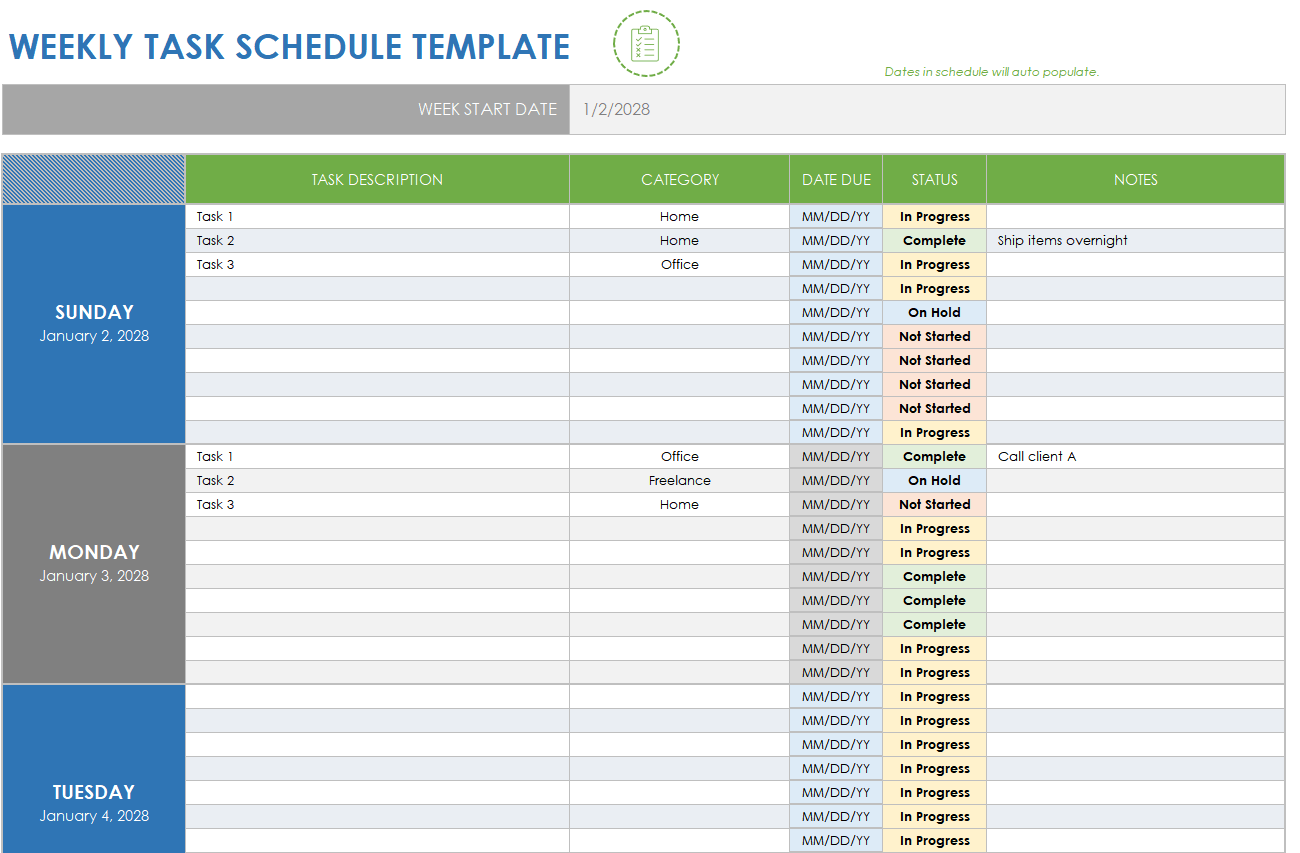
Task: Click the hatched corner cell left of Task Description
Action: 94,180
